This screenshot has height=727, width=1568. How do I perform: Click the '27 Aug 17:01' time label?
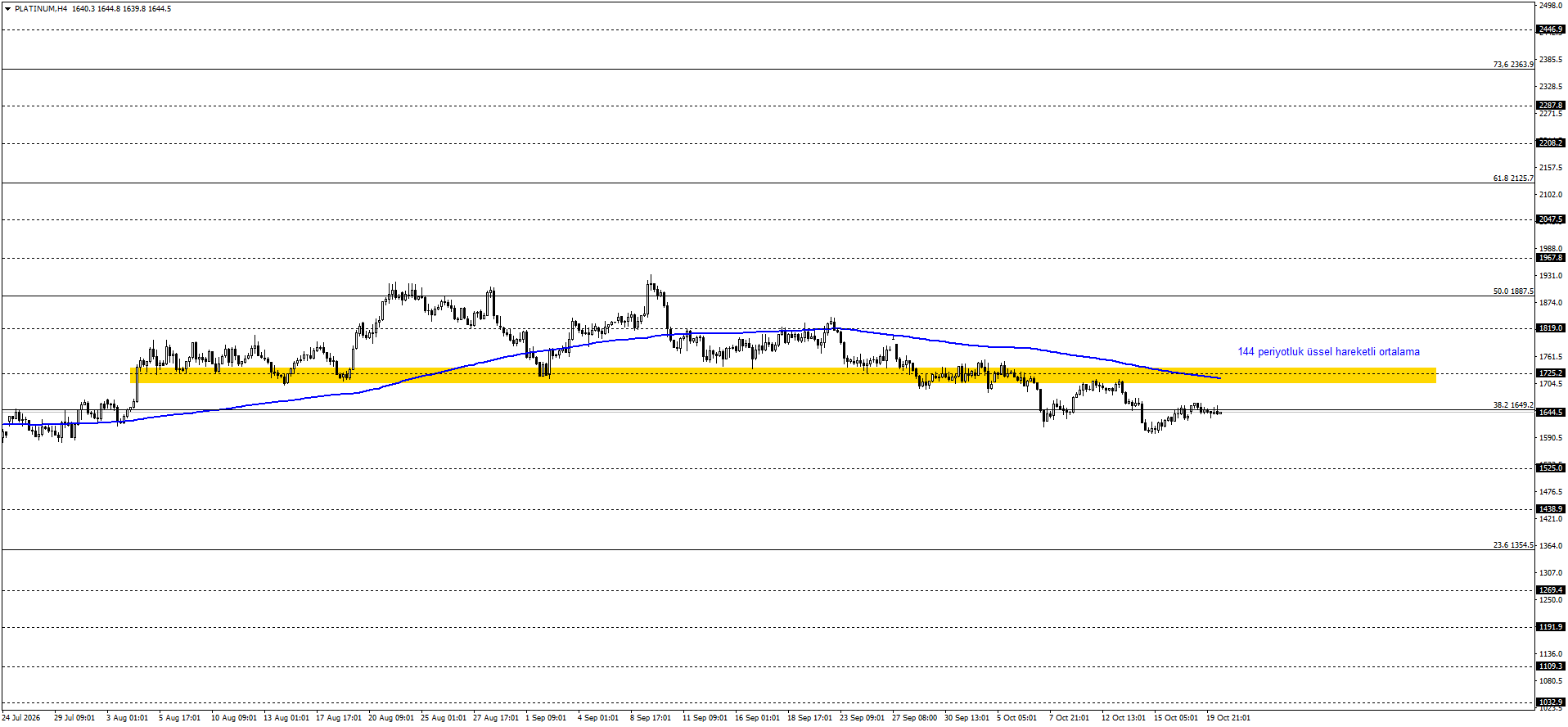click(x=496, y=718)
